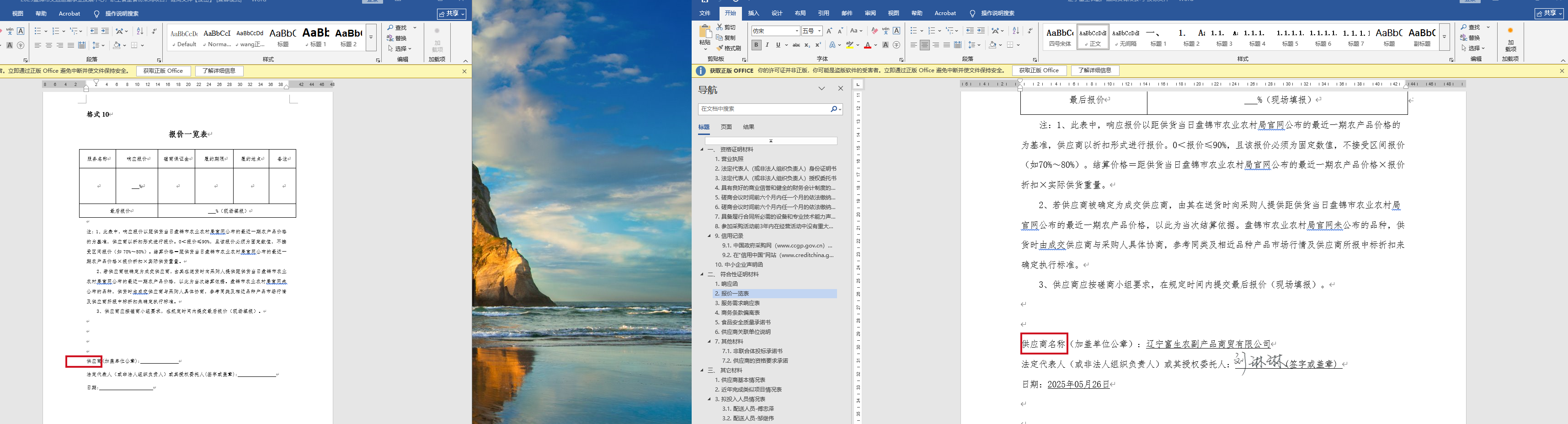Click 了解详细信息 button in left window
Screen dimensions: 1568x424
[219, 70]
